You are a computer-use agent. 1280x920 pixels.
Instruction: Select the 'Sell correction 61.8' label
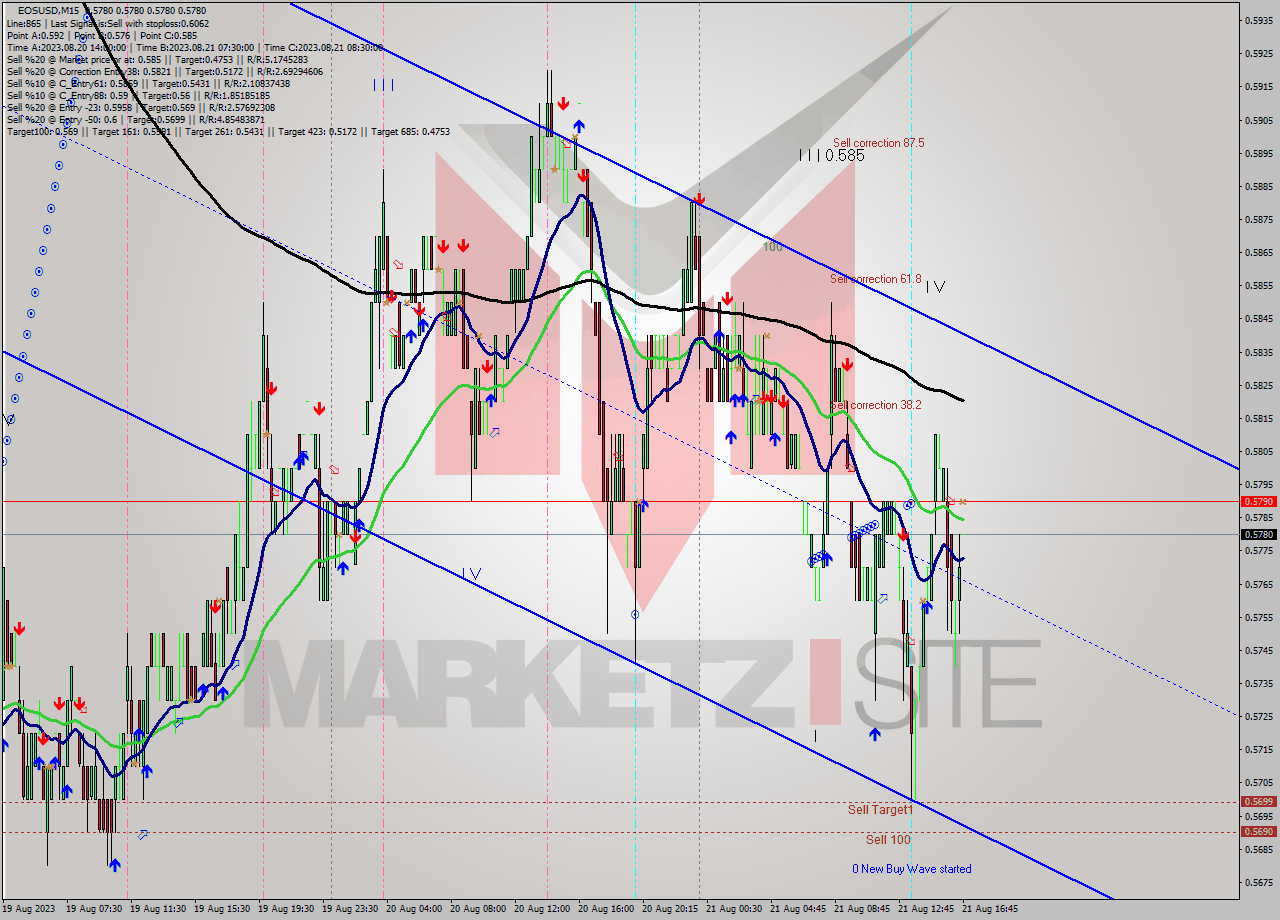[x=875, y=279]
